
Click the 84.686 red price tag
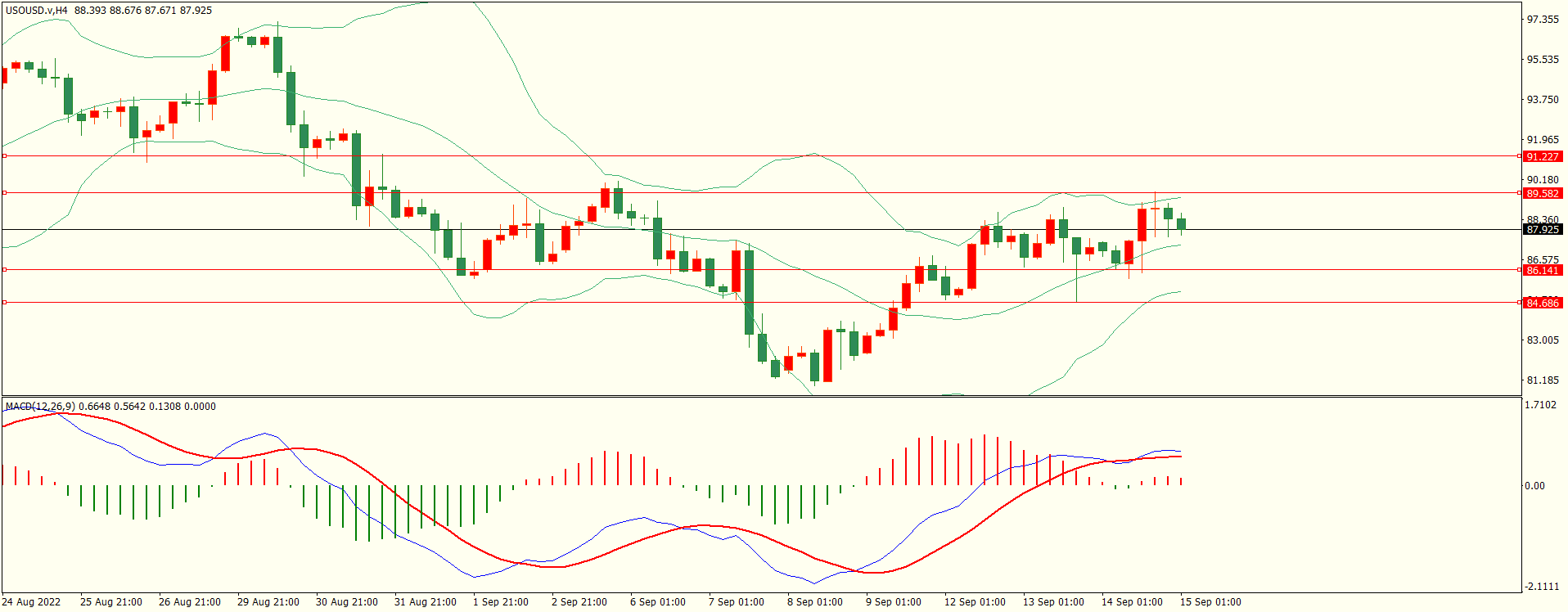1542,303
